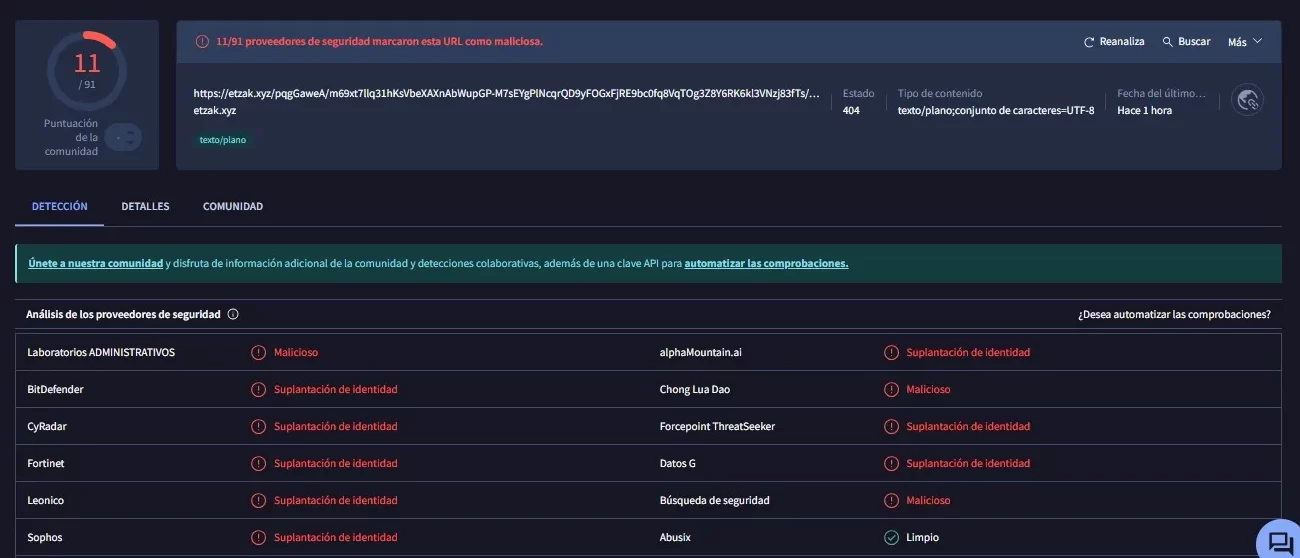Click the 11/91 detection score gauge
The image size is (1300, 558).
click(x=87, y=70)
